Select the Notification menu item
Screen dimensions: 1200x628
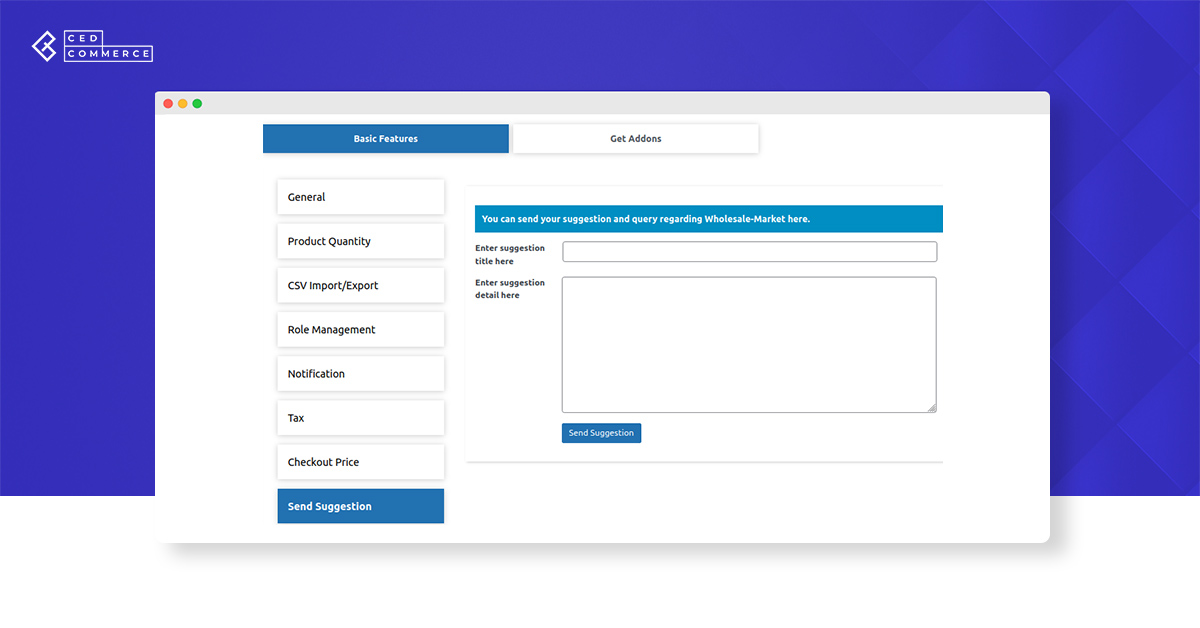point(361,373)
